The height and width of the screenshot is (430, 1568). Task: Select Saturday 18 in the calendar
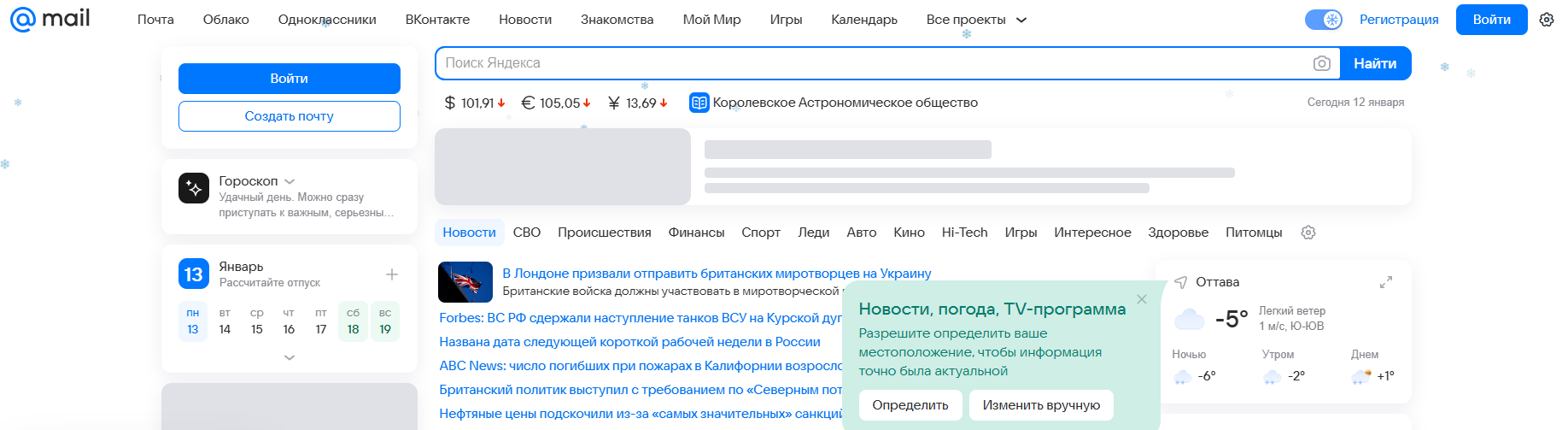pos(353,321)
